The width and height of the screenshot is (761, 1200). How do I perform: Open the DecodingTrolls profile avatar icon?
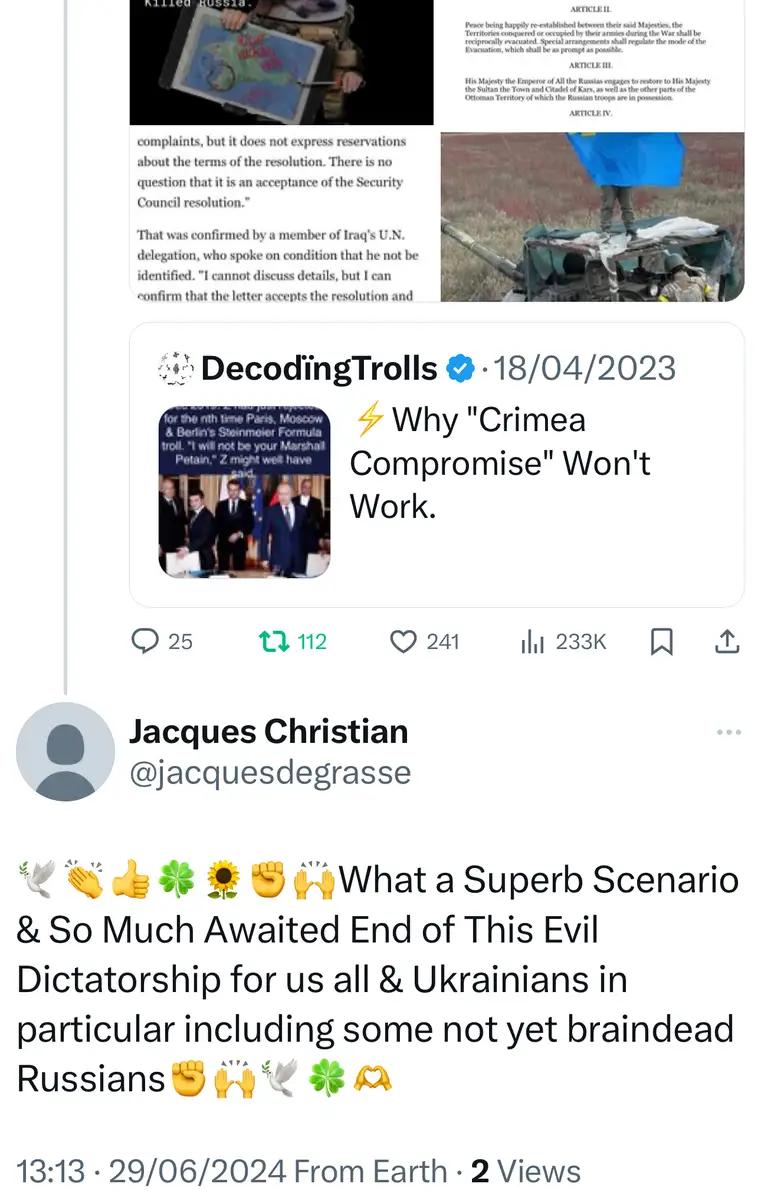click(x=176, y=369)
